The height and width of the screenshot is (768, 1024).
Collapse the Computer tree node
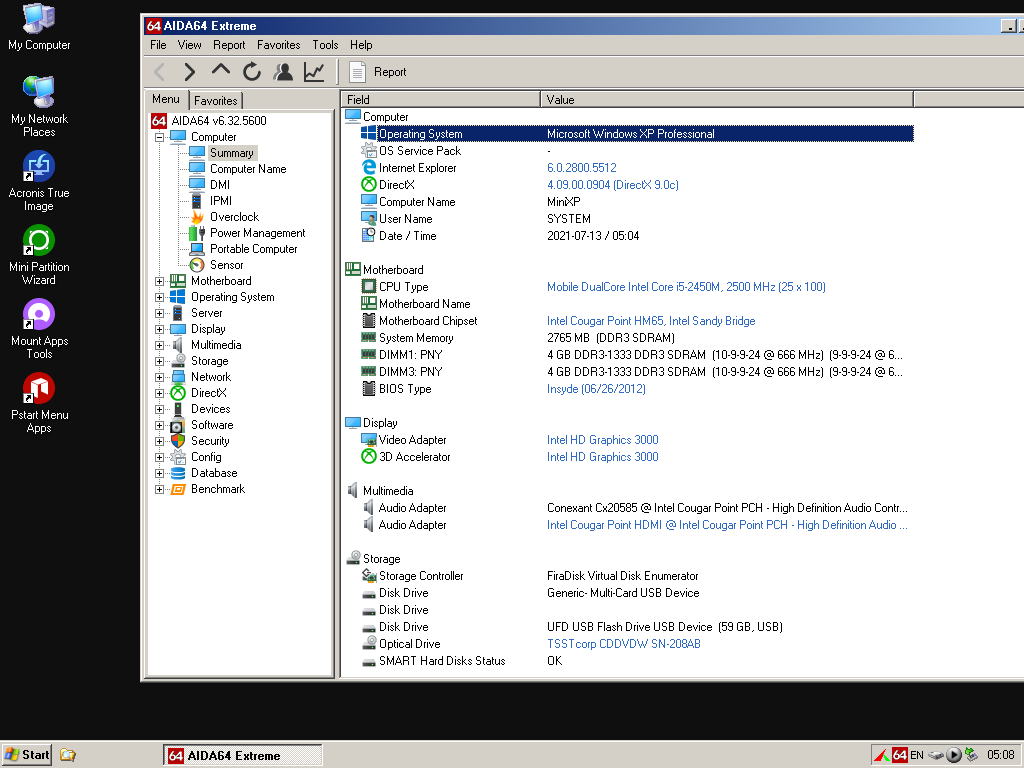click(159, 137)
